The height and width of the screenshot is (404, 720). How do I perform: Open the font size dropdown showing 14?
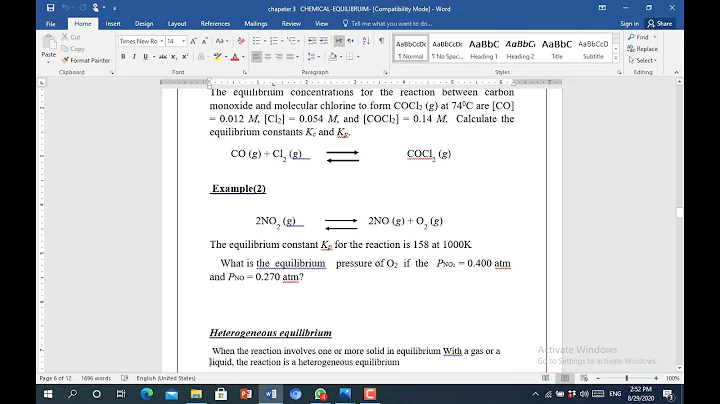click(183, 41)
